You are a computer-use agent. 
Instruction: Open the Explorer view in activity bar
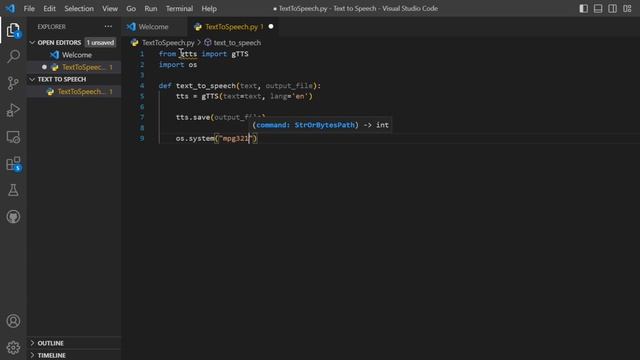[x=13, y=30]
